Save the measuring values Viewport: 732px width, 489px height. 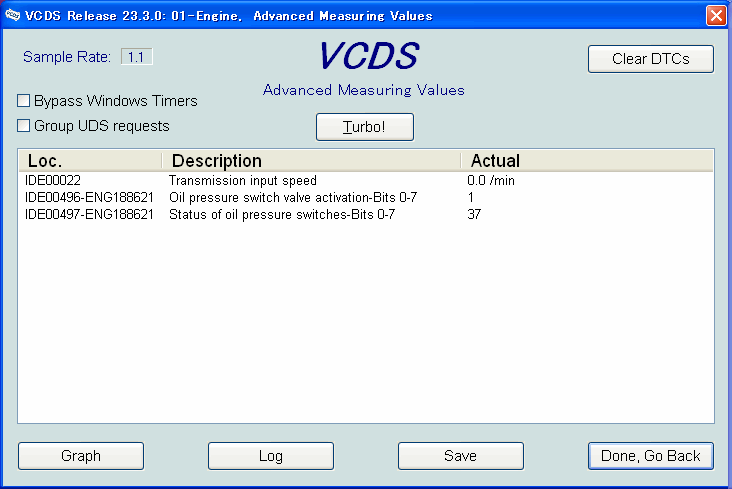[x=460, y=456]
